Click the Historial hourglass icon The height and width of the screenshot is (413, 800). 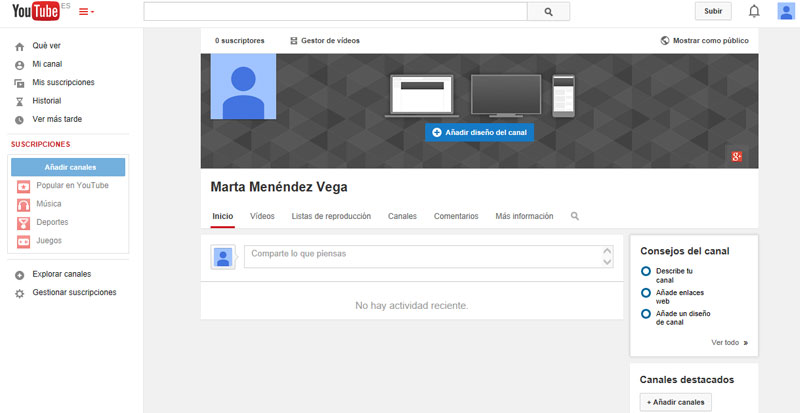point(19,102)
